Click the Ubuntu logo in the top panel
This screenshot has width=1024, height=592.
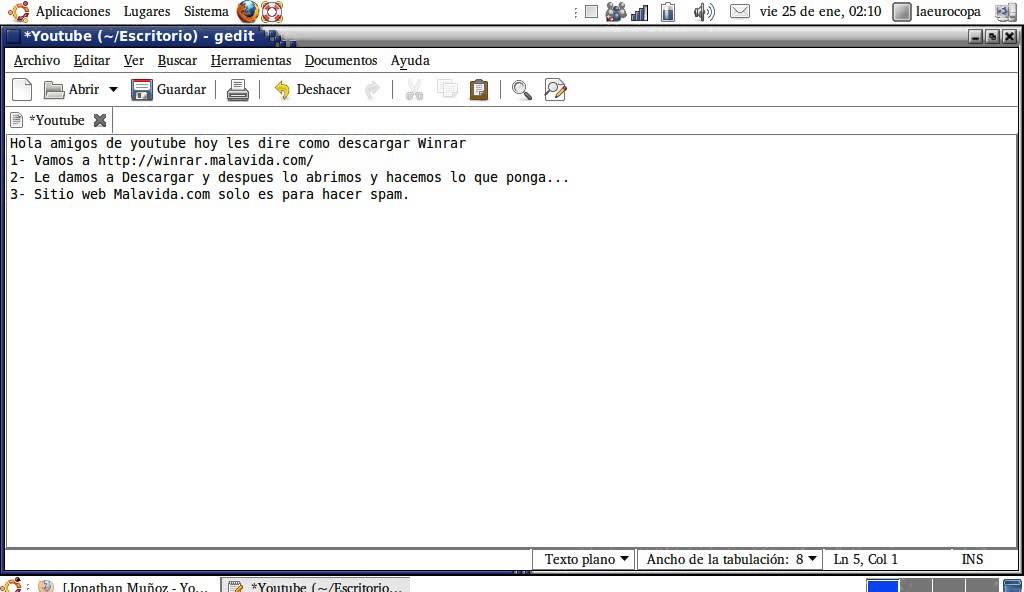pyautogui.click(x=19, y=11)
